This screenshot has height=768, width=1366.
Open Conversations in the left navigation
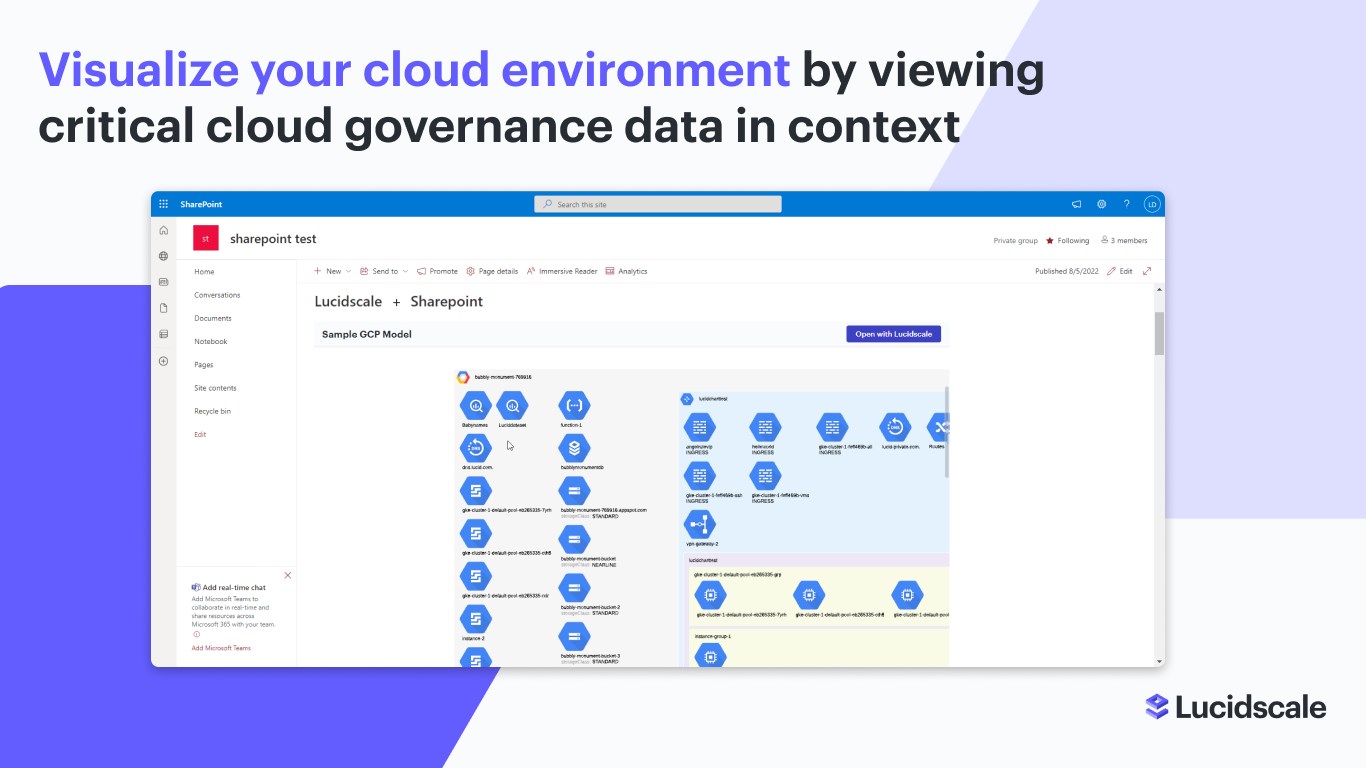coord(217,295)
